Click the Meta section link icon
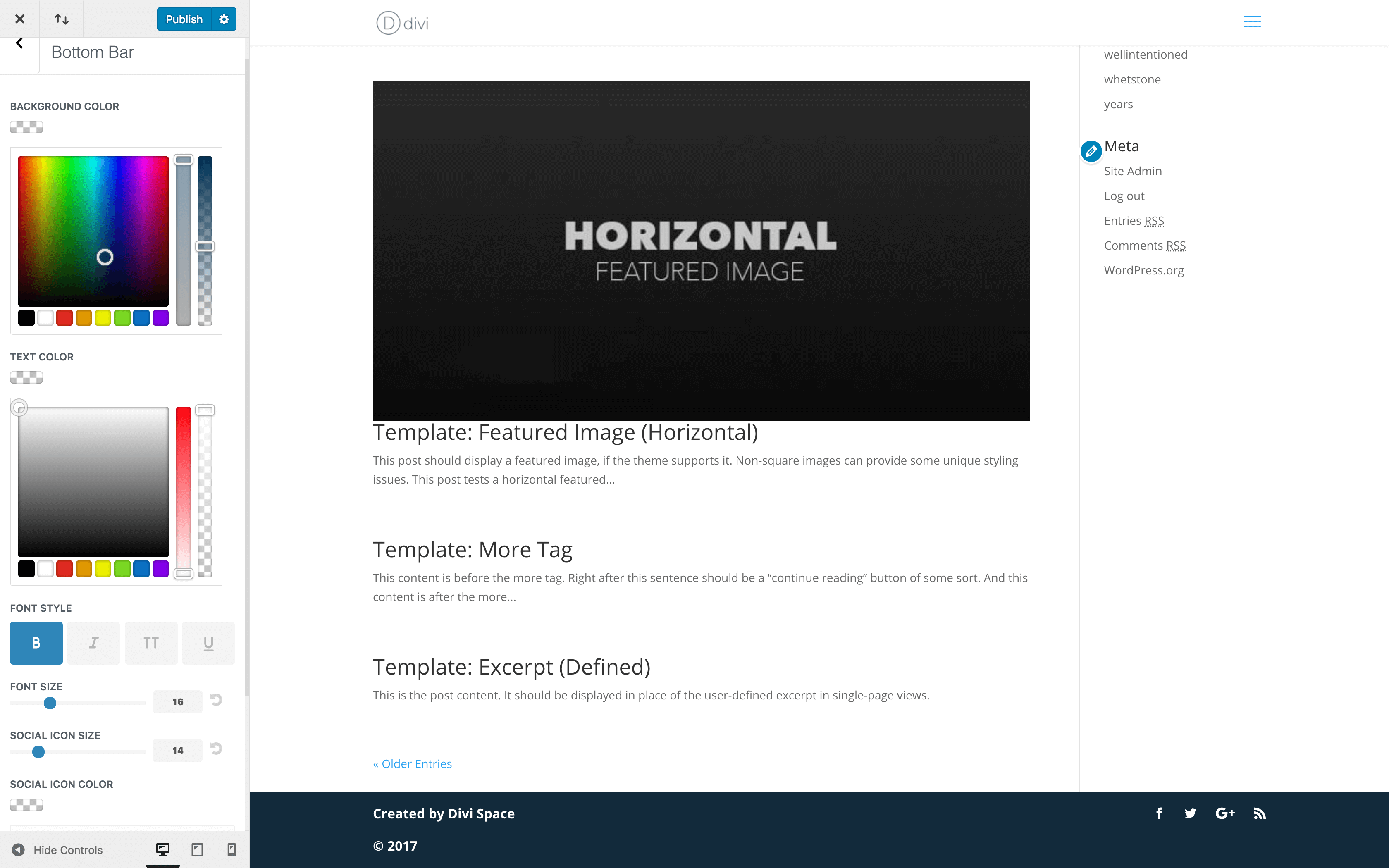 coord(1091,151)
